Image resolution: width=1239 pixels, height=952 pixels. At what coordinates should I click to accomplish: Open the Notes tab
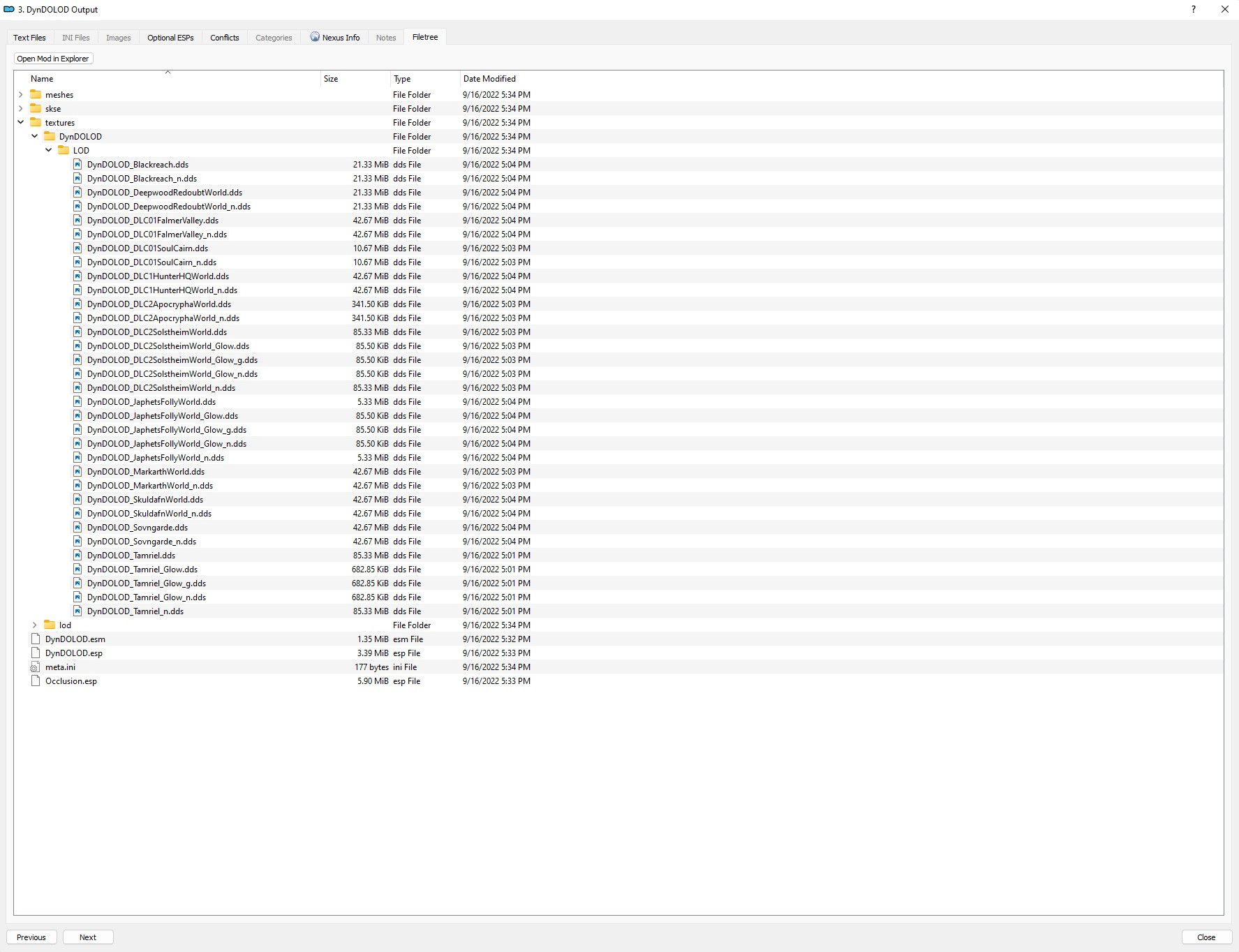pyautogui.click(x=386, y=38)
